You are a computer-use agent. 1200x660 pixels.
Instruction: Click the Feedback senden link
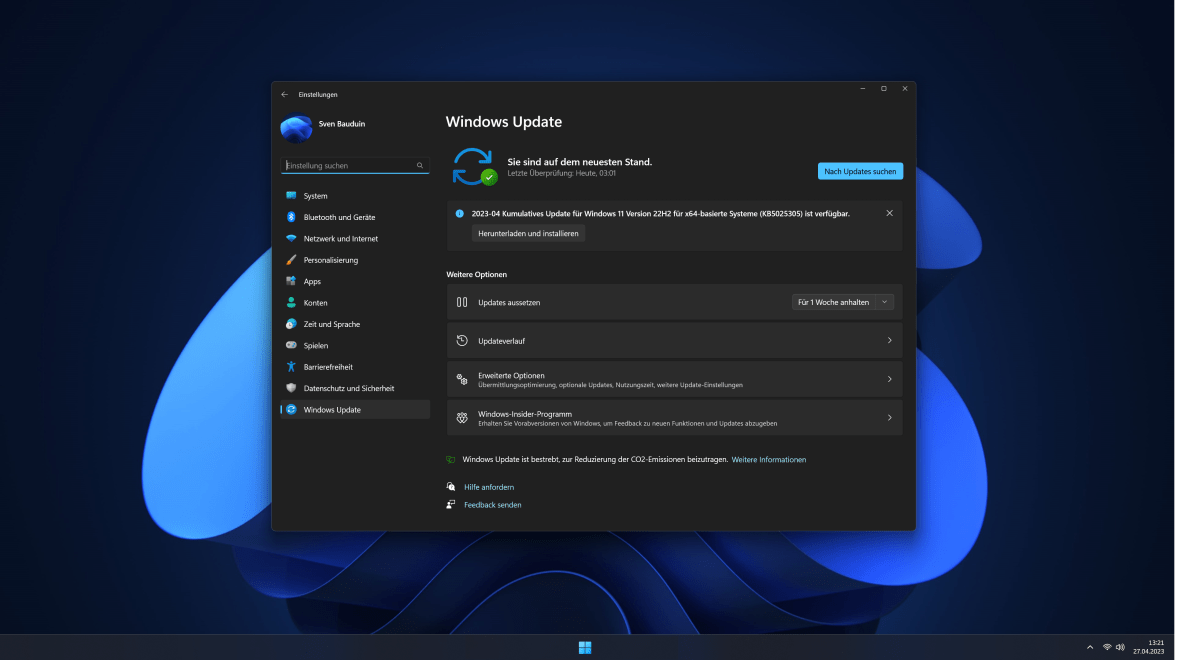[493, 505]
